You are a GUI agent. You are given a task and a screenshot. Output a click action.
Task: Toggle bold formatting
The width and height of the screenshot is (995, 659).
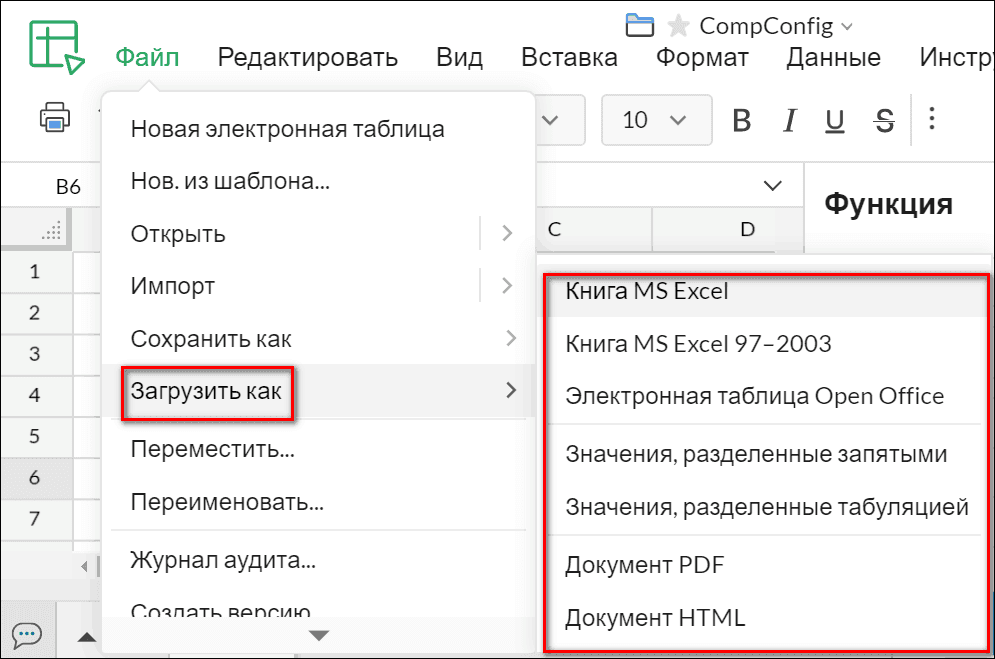point(741,117)
